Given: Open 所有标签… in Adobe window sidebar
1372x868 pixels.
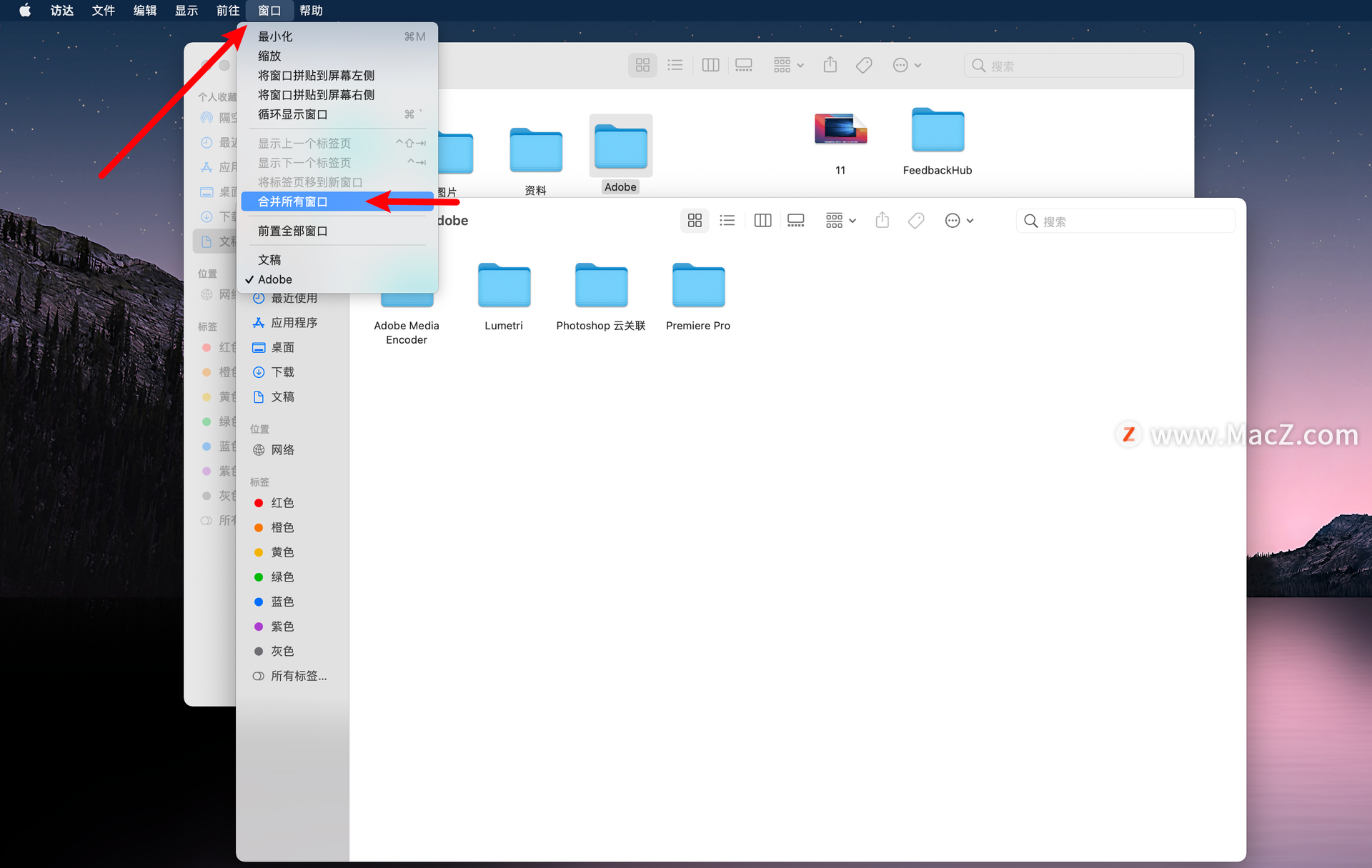Looking at the screenshot, I should click(x=293, y=676).
